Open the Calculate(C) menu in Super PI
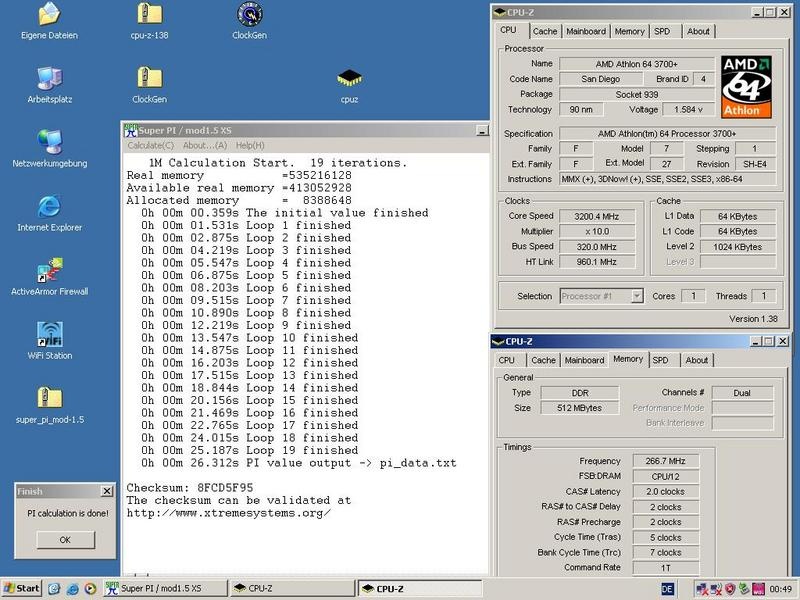Screen dimensions: 800x600 (151, 145)
